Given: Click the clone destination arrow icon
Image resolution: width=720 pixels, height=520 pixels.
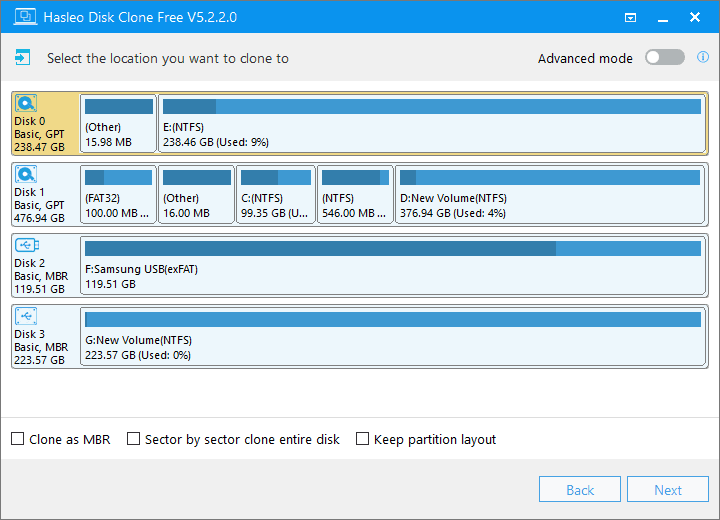Looking at the screenshot, I should [23, 58].
